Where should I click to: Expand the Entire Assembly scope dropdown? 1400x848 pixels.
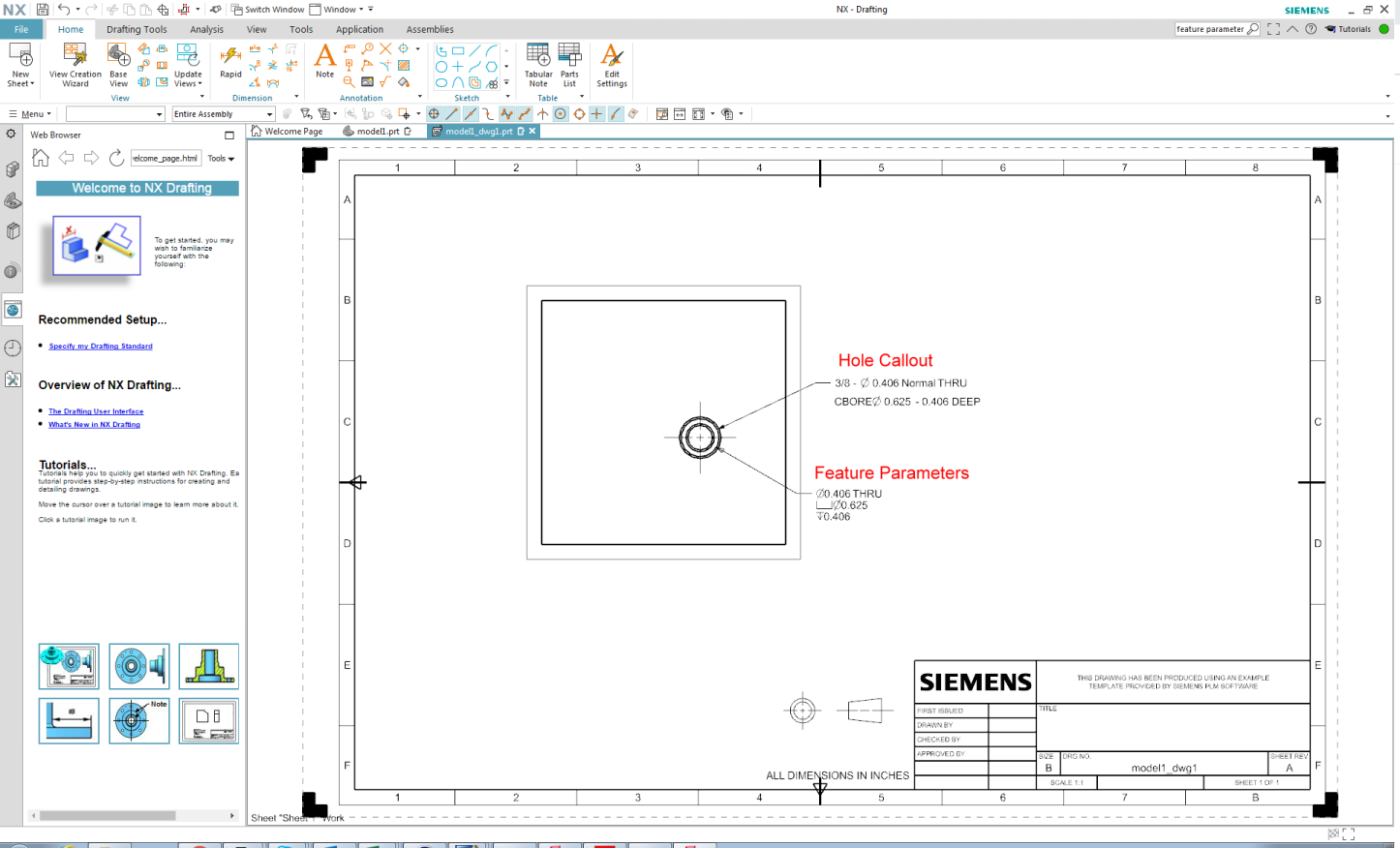click(x=224, y=114)
